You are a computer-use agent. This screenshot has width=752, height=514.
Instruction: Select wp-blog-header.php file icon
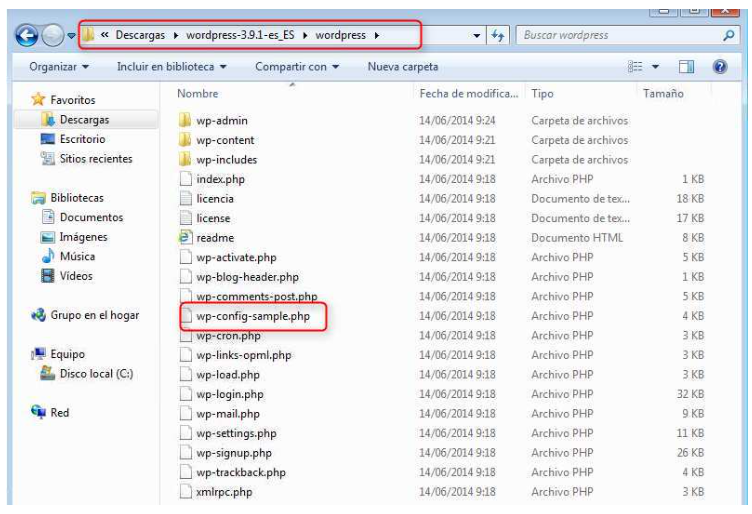[186, 277]
